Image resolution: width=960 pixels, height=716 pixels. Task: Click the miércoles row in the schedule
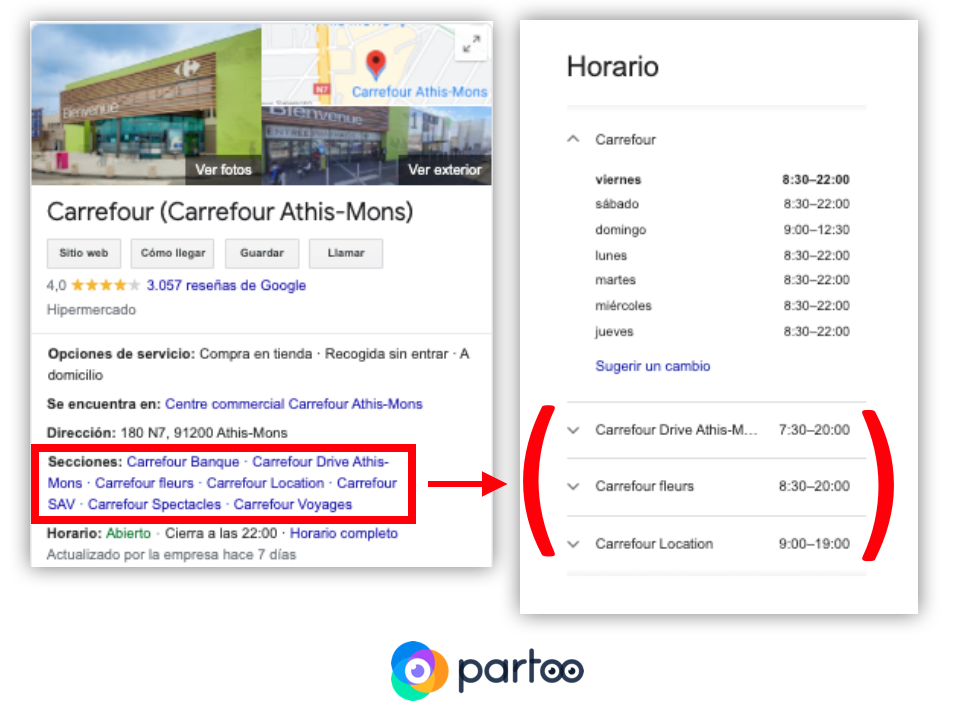(x=722, y=306)
